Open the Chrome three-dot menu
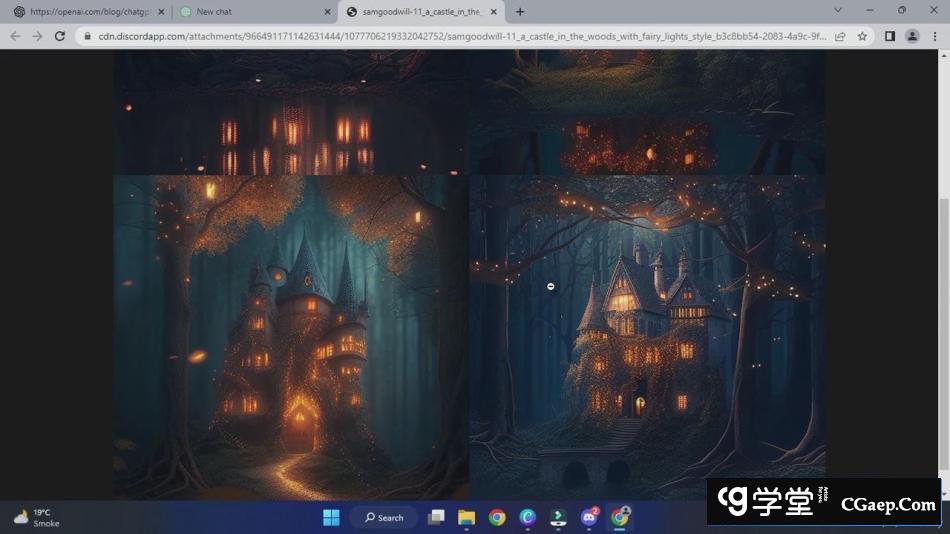Viewport: 950px width, 534px height. [x=934, y=36]
